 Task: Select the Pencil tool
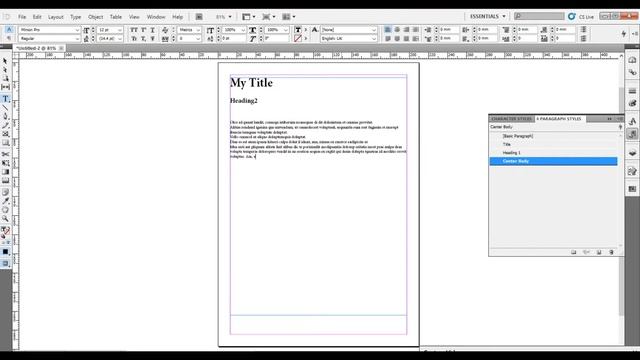[5, 125]
